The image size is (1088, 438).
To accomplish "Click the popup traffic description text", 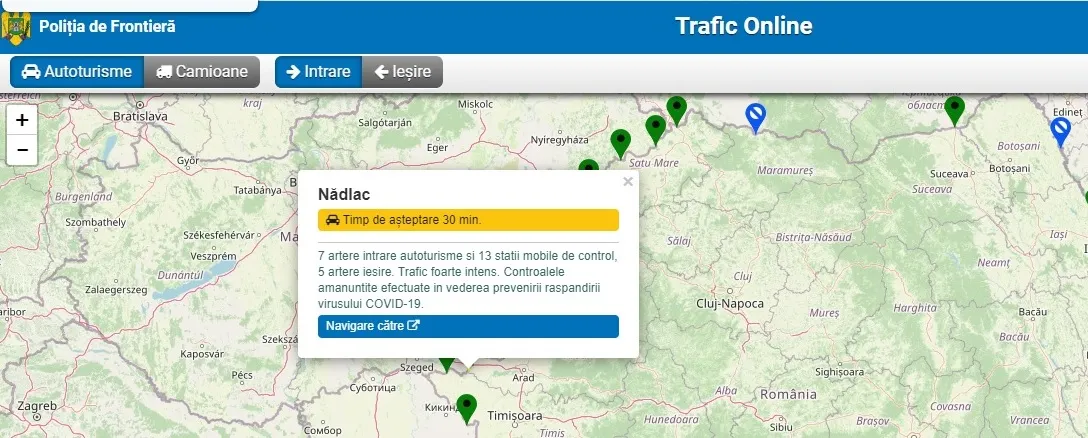I will click(x=467, y=280).
